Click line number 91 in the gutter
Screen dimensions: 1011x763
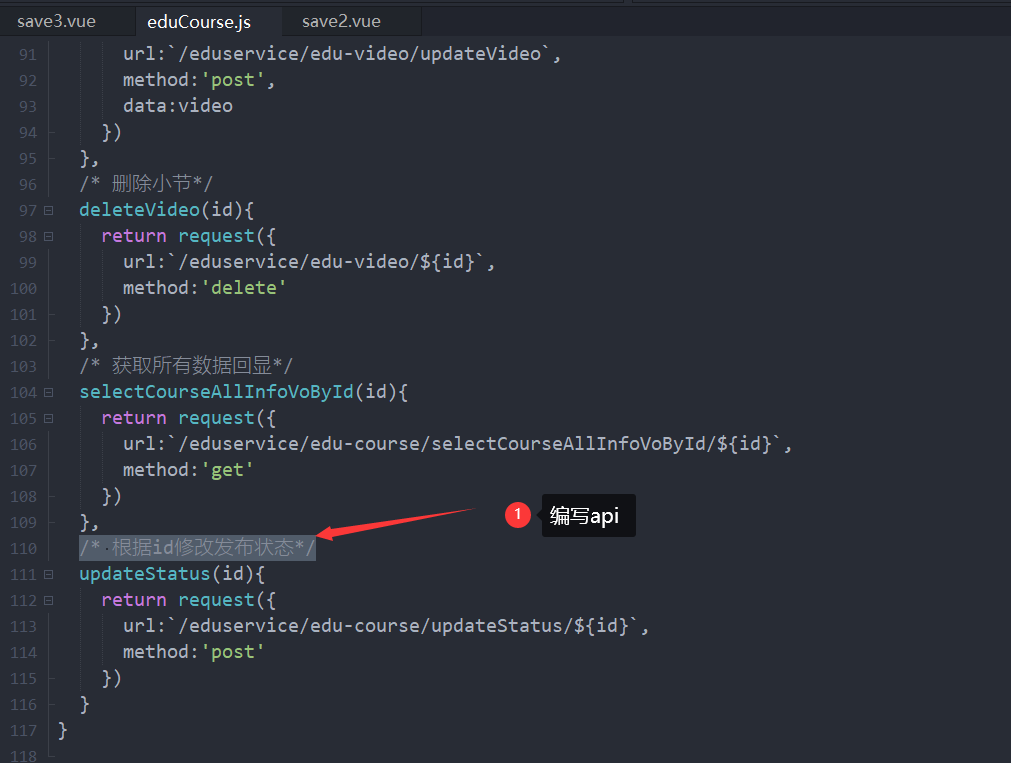click(x=28, y=55)
